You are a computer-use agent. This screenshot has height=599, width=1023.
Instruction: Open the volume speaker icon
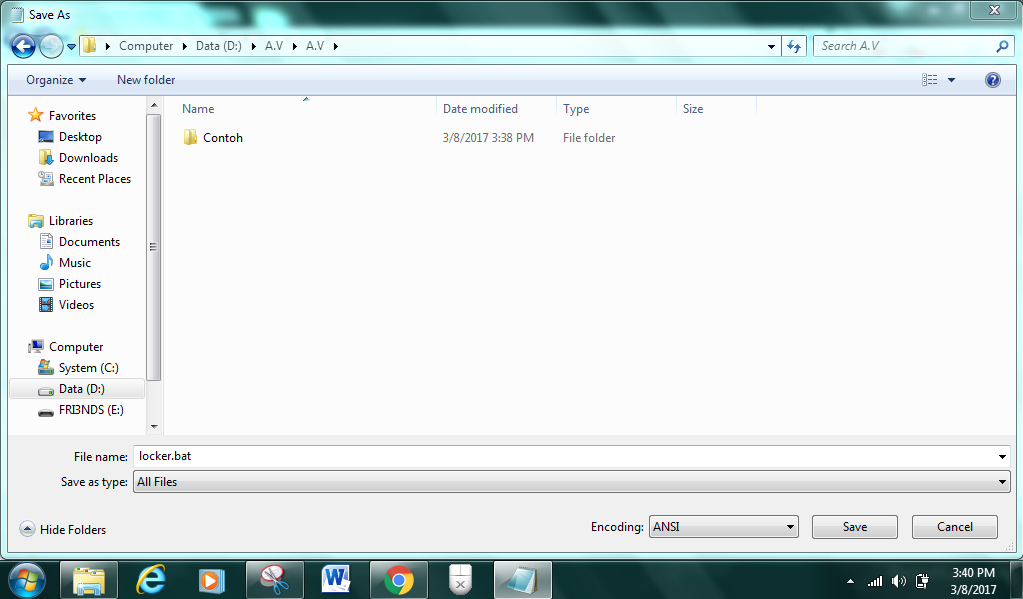point(898,581)
